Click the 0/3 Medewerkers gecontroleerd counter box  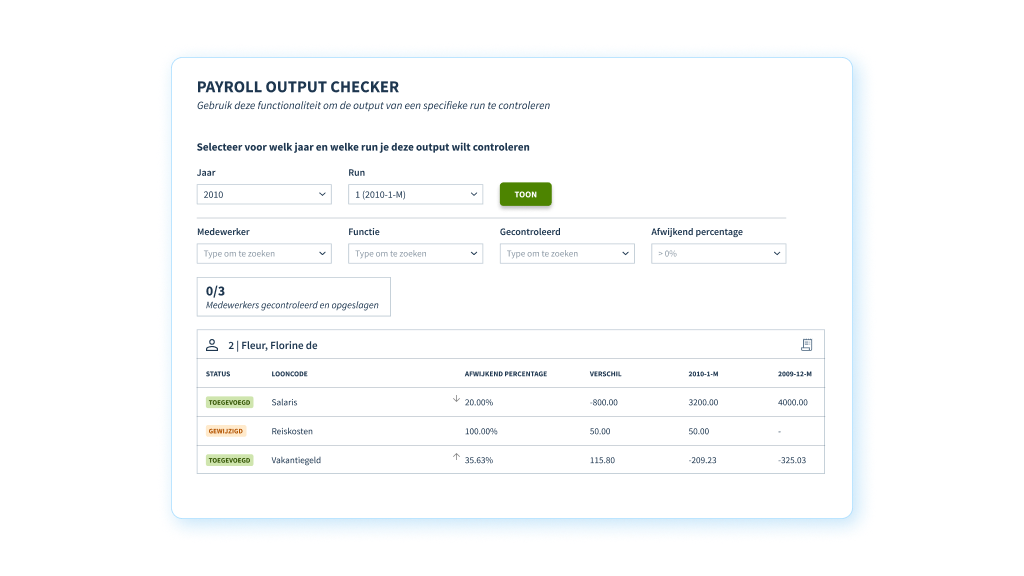click(x=294, y=297)
